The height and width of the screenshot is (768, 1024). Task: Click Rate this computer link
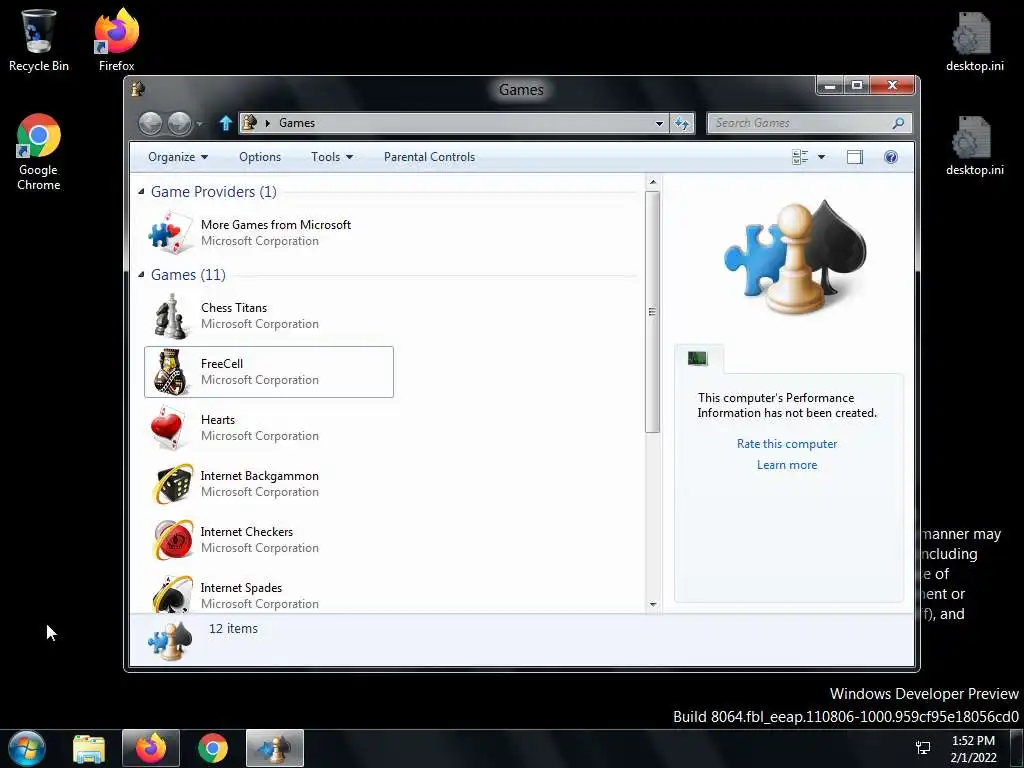point(787,443)
